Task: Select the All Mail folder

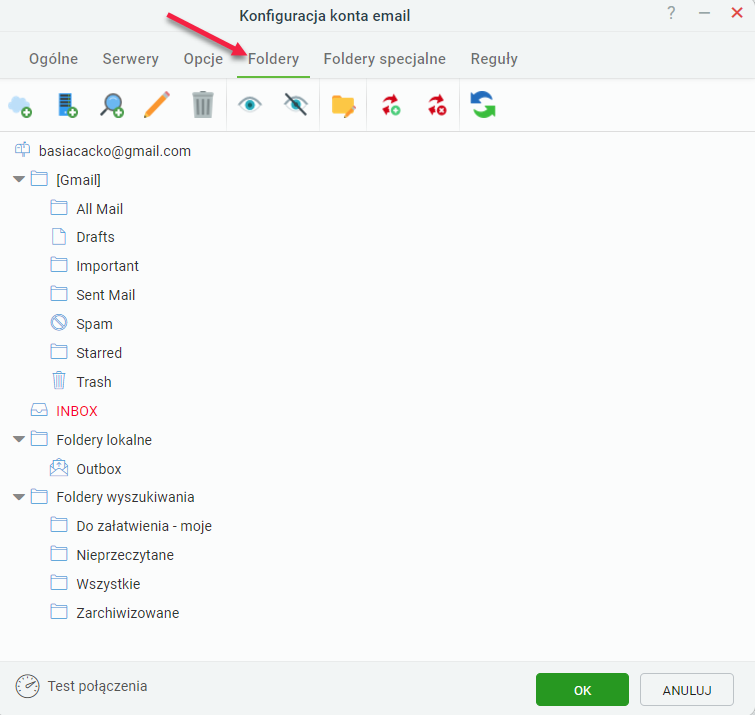Action: point(100,209)
